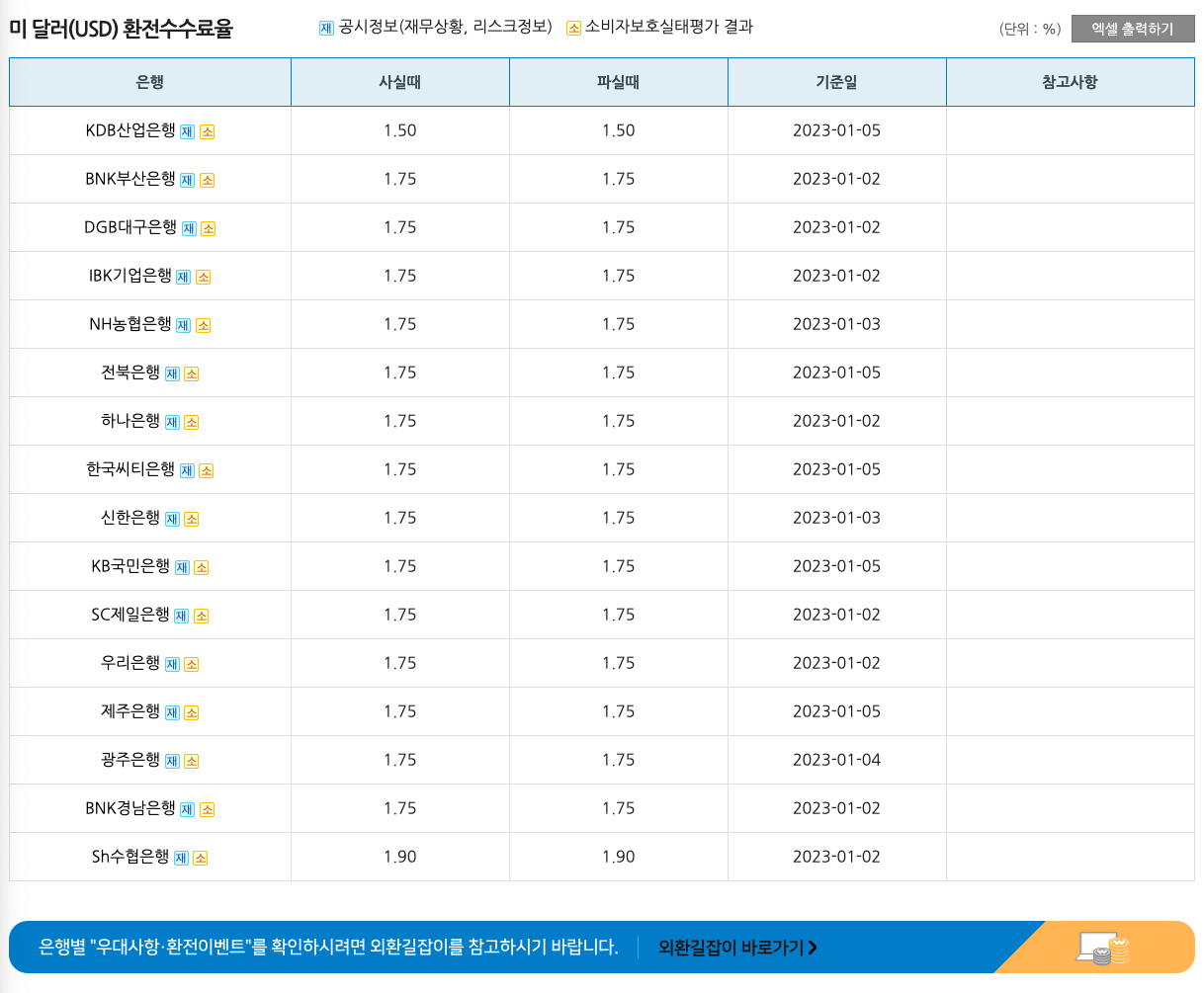This screenshot has height=993, width=1204.
Task: Open 재 disclosure icon for 한국씨티은행
Action: coord(187,470)
